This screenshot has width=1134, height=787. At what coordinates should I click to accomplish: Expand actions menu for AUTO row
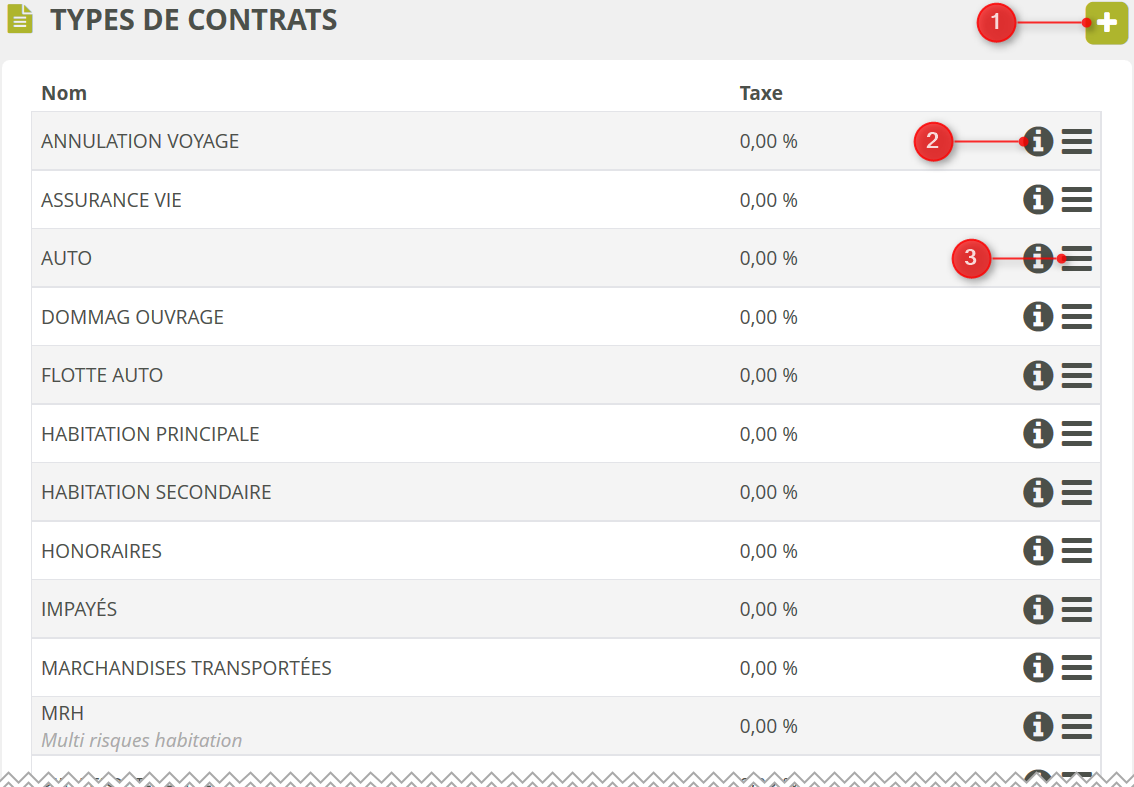[x=1076, y=258]
